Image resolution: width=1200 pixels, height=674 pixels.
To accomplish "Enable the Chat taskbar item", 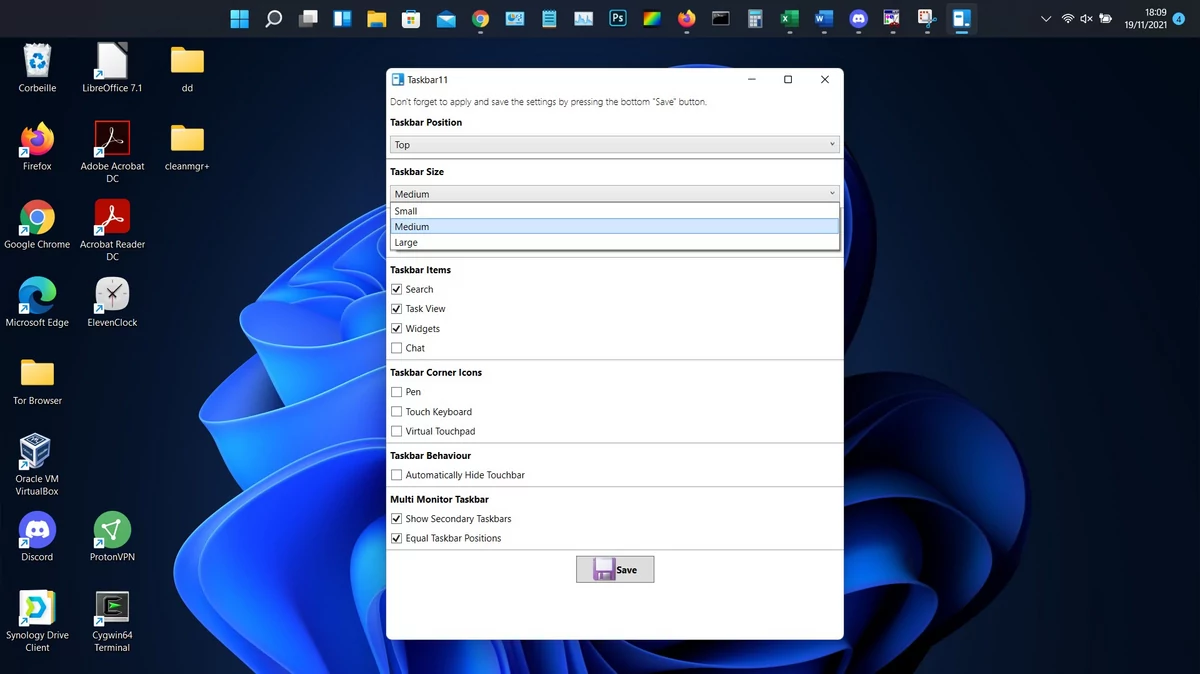I will 397,348.
